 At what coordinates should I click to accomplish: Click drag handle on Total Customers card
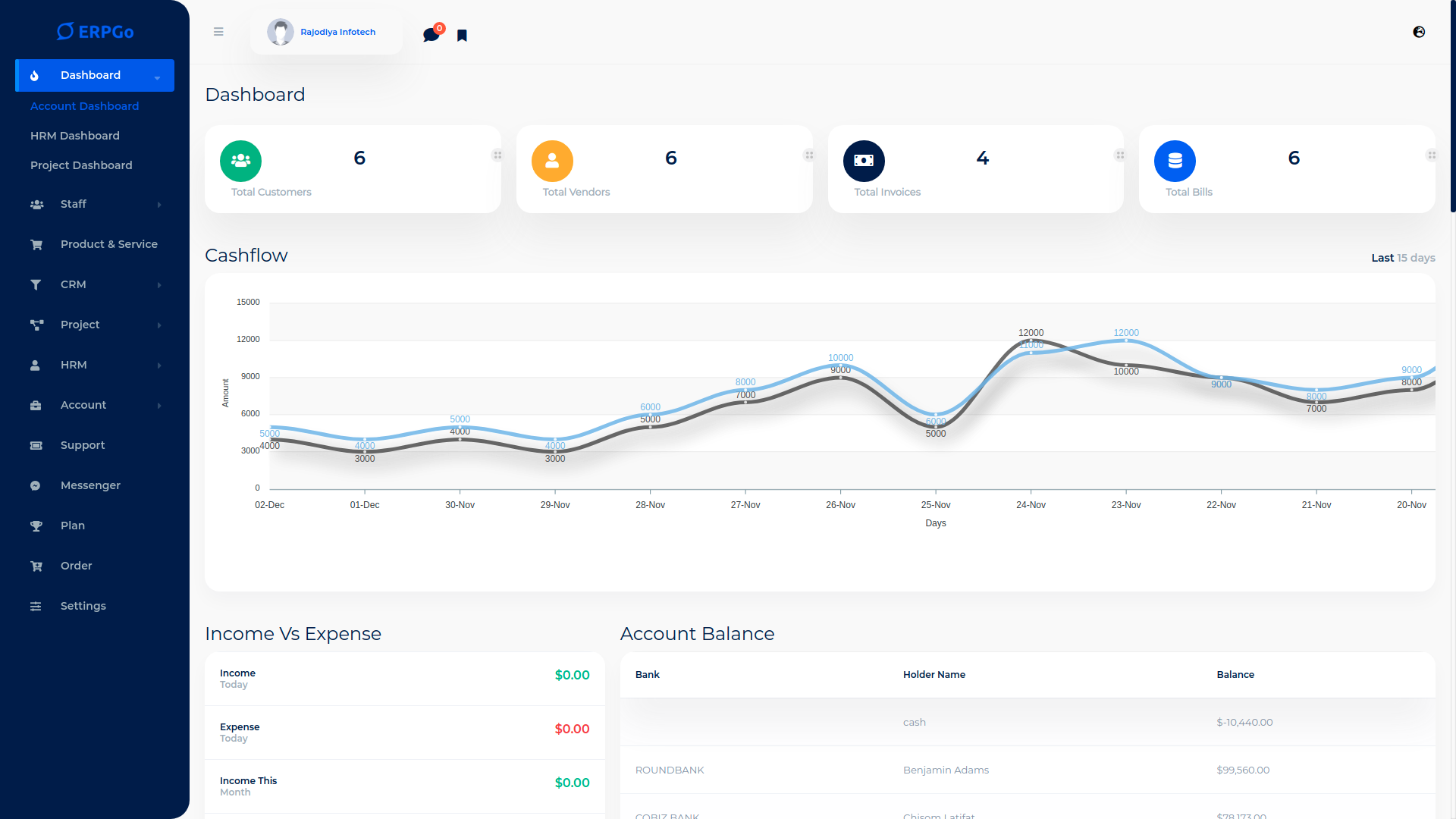pyautogui.click(x=497, y=155)
